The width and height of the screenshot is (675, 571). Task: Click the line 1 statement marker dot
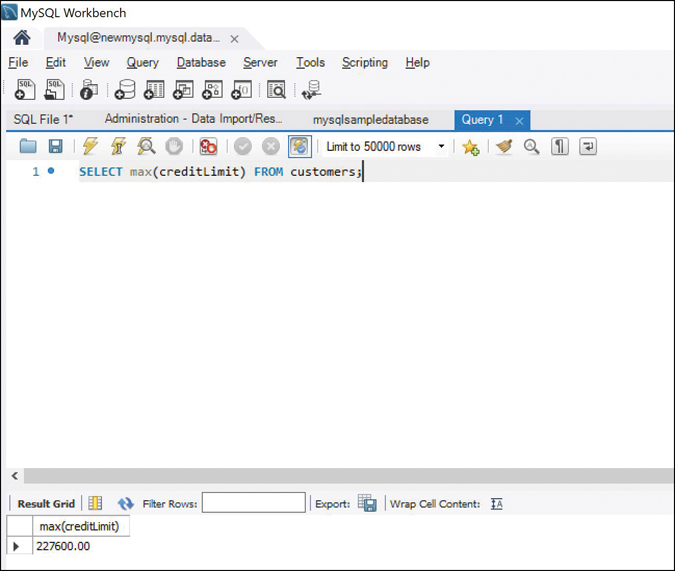pos(51,171)
